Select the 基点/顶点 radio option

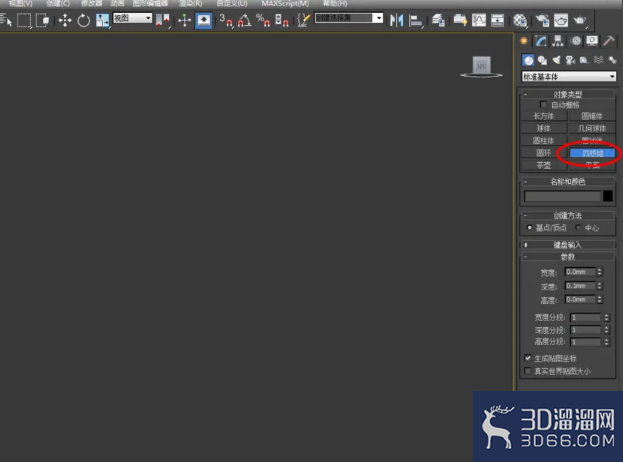point(529,228)
